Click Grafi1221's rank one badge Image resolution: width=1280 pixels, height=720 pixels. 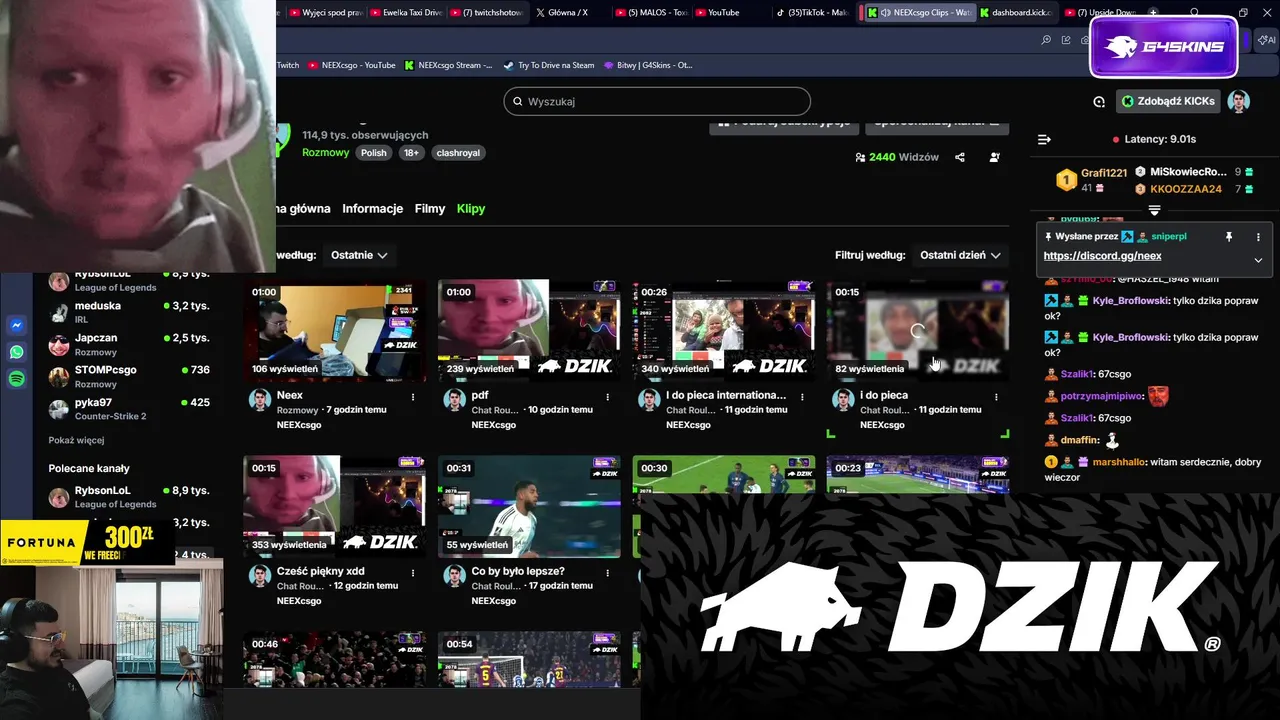pos(1066,180)
